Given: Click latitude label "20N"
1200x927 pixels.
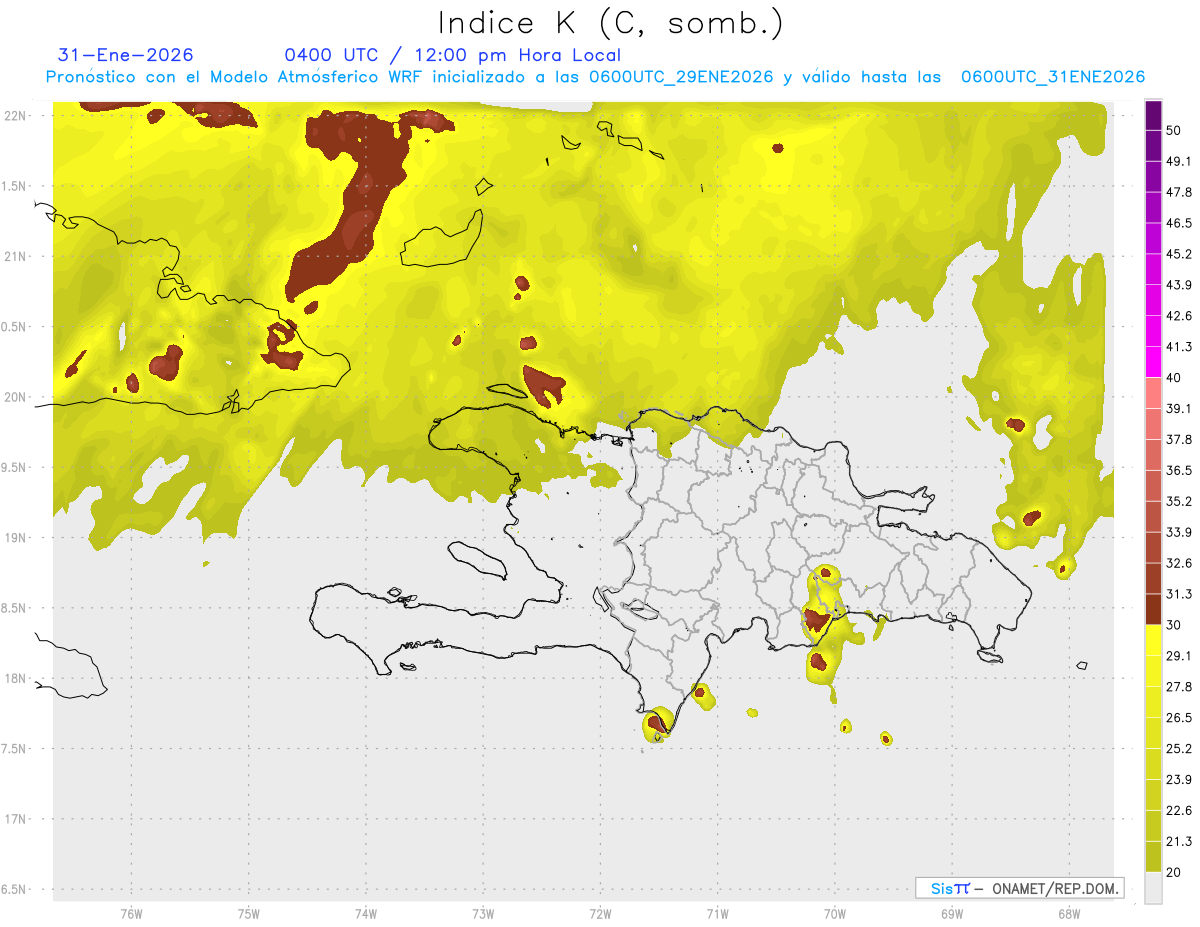Looking at the screenshot, I should (15, 397).
